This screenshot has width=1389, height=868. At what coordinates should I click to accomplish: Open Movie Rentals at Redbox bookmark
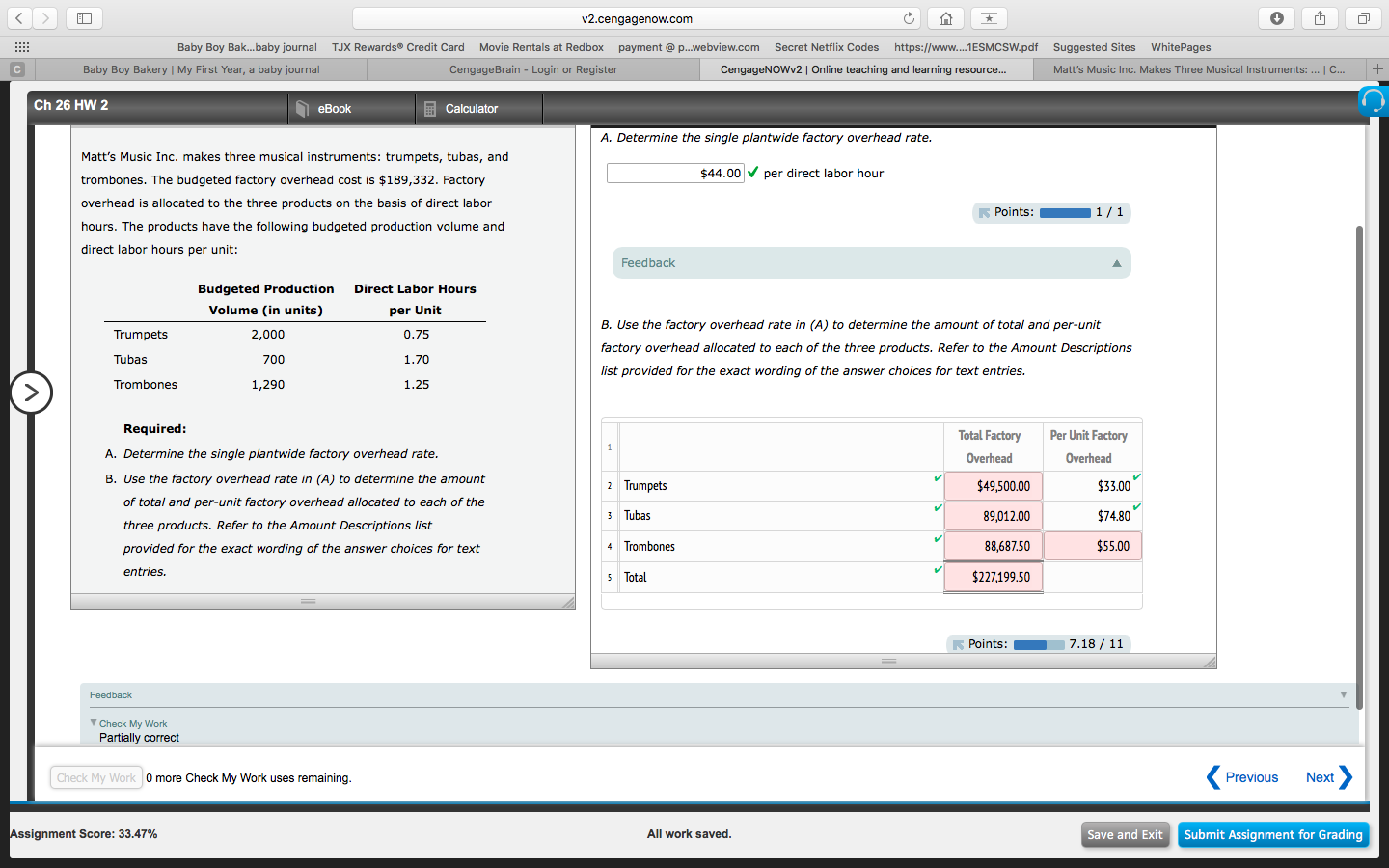(541, 47)
